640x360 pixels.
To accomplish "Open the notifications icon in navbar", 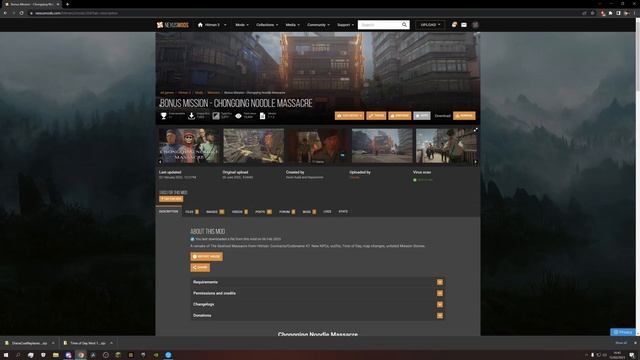I will point(454,25).
